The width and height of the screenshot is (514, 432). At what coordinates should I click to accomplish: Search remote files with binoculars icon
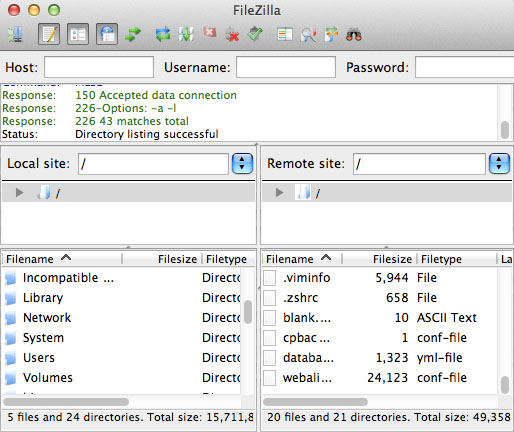pos(354,34)
